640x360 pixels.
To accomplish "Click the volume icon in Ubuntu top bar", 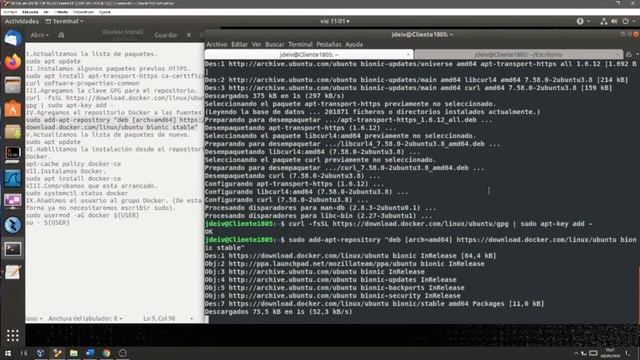I will coord(614,21).
